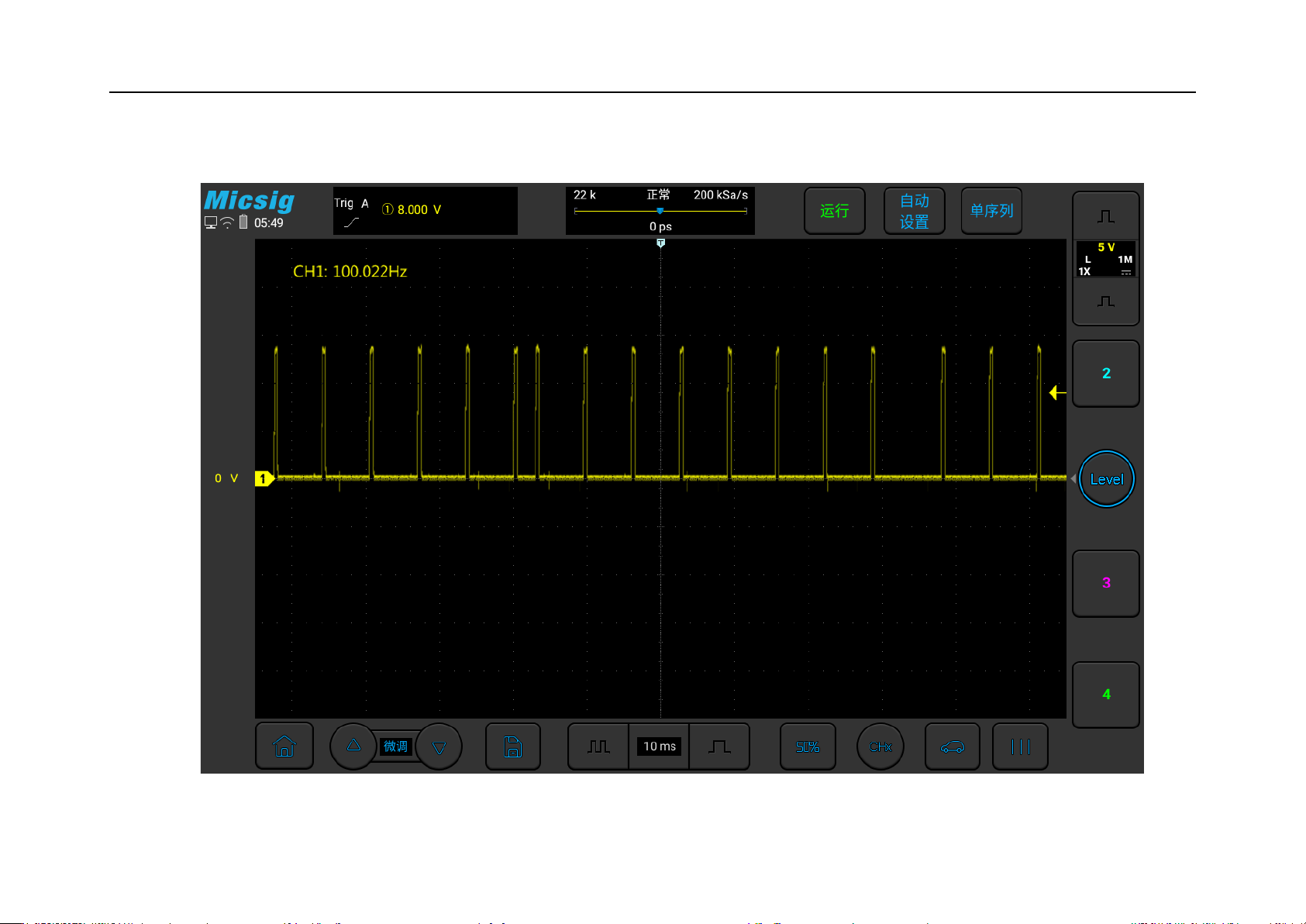Open the Trig A 8.000 V trigger panel
This screenshot has width=1306, height=924.
[426, 211]
